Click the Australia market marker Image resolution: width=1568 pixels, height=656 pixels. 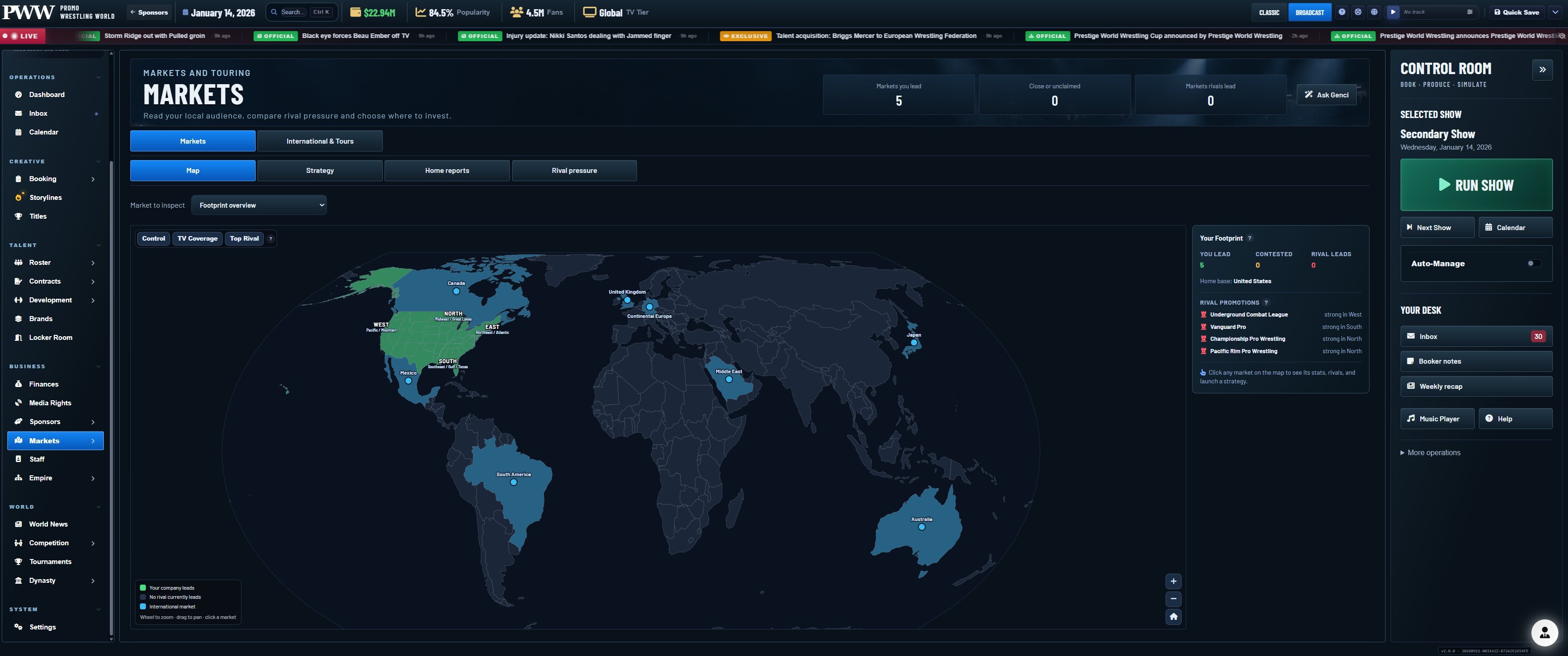(x=921, y=527)
